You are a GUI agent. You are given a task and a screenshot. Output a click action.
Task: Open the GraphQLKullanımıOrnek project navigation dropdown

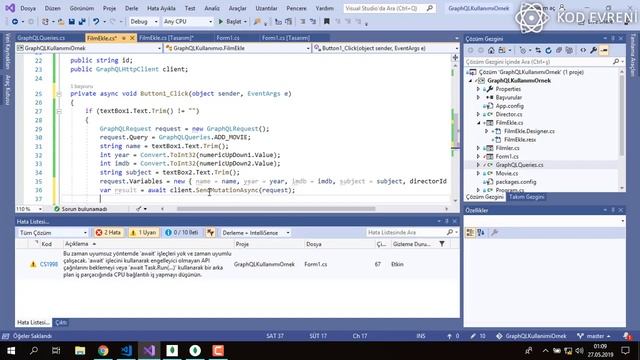click(89, 48)
